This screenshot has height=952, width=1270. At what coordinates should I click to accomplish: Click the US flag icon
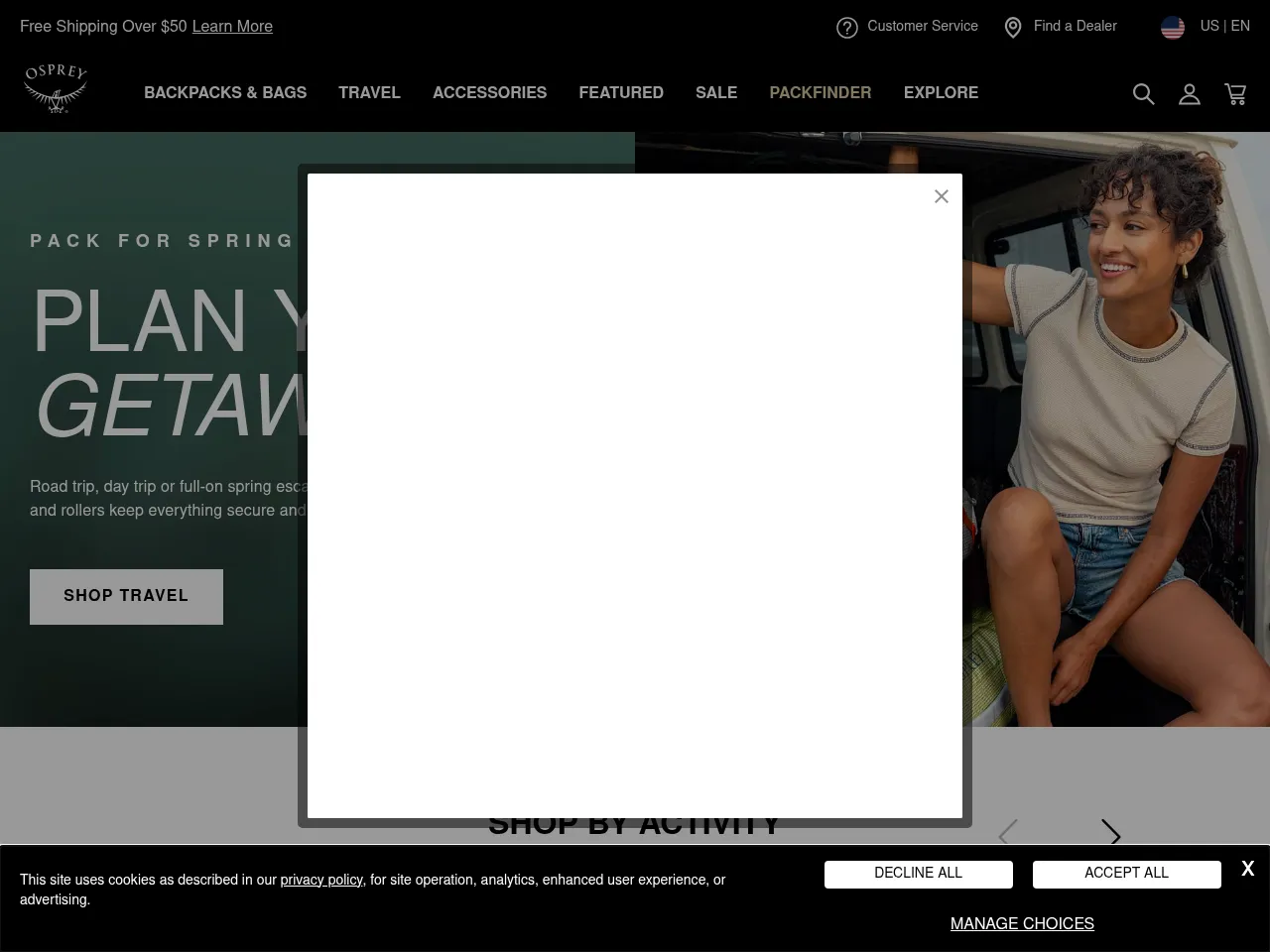click(1172, 28)
